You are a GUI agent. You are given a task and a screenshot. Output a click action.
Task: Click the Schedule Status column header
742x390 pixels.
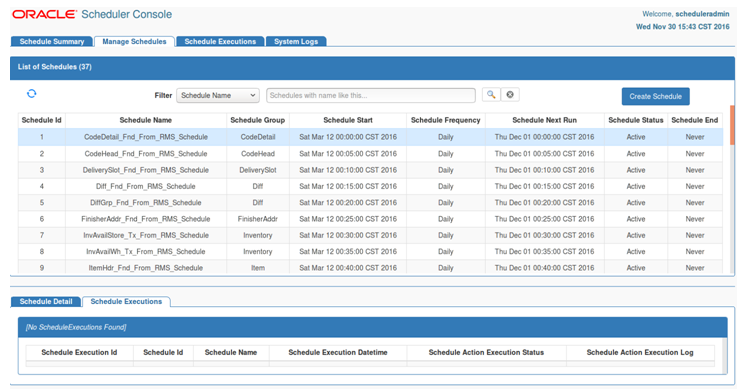[636, 120]
